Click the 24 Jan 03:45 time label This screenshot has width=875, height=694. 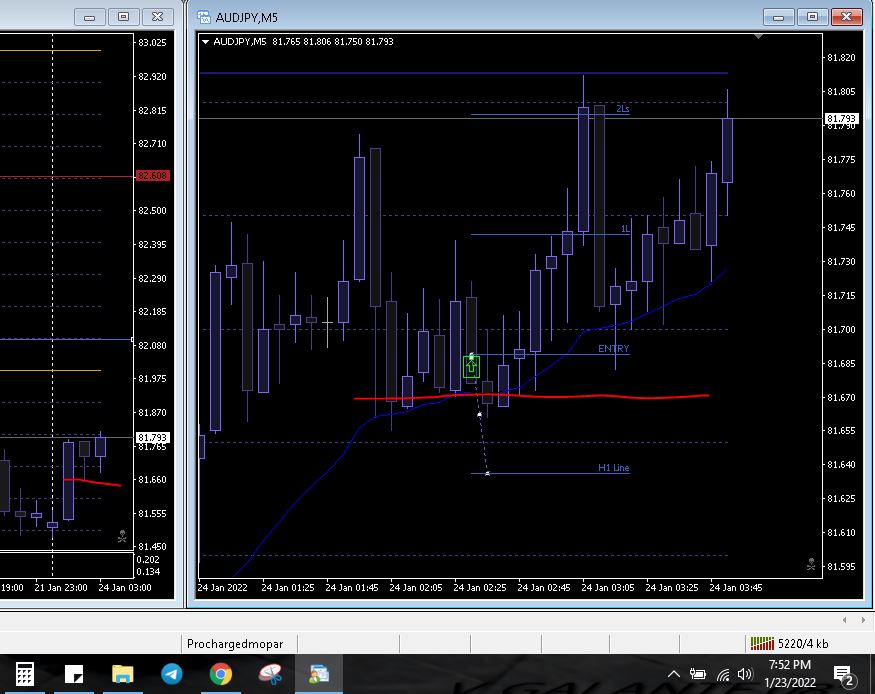(735, 587)
